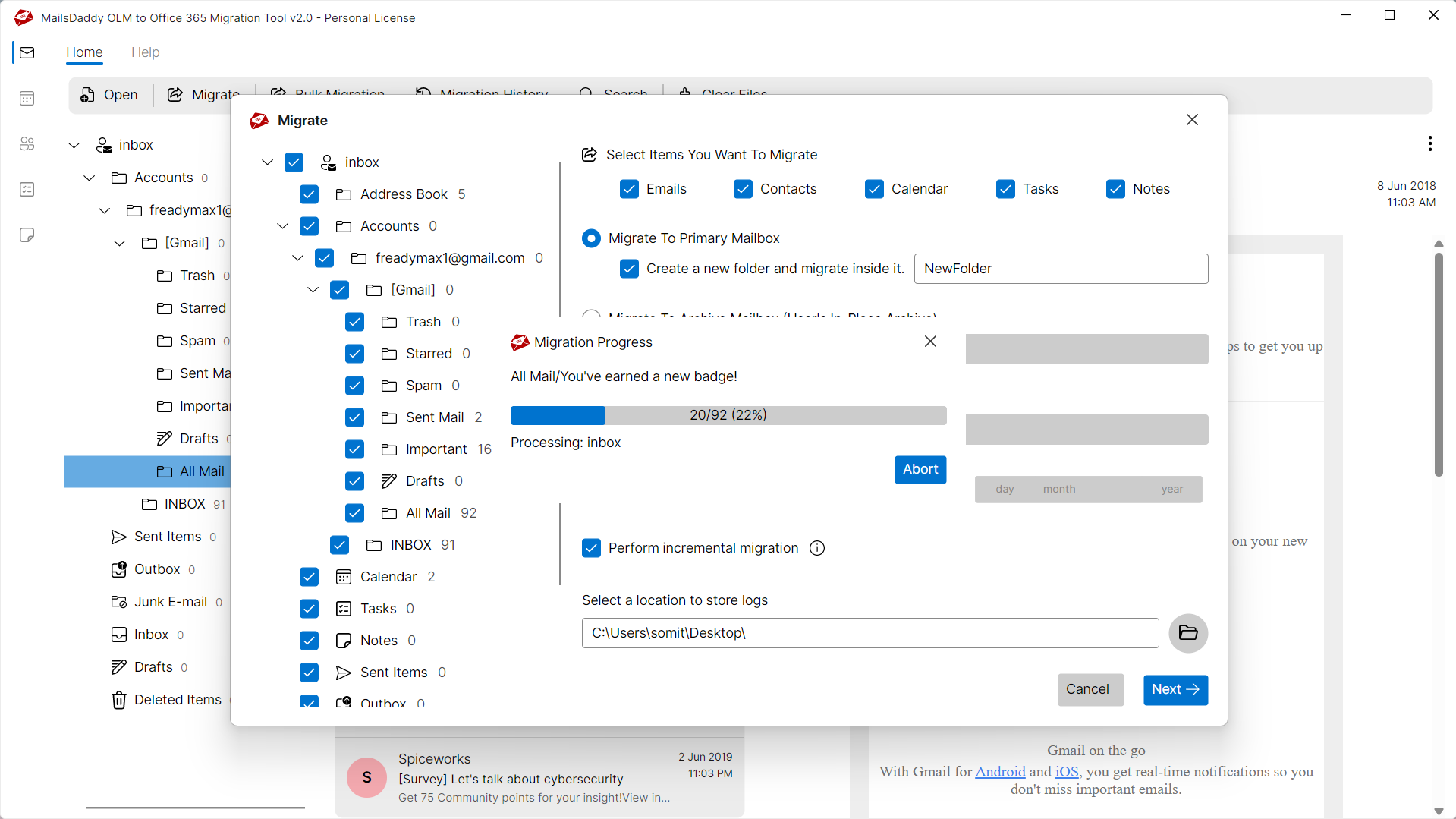Close the Migration Progress popup
The image size is (1456, 819).
pyautogui.click(x=931, y=342)
